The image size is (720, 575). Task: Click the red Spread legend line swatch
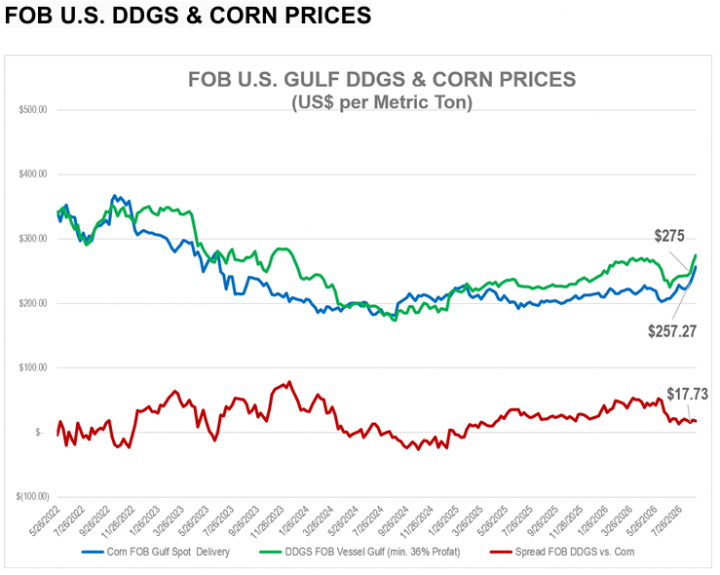click(501, 552)
